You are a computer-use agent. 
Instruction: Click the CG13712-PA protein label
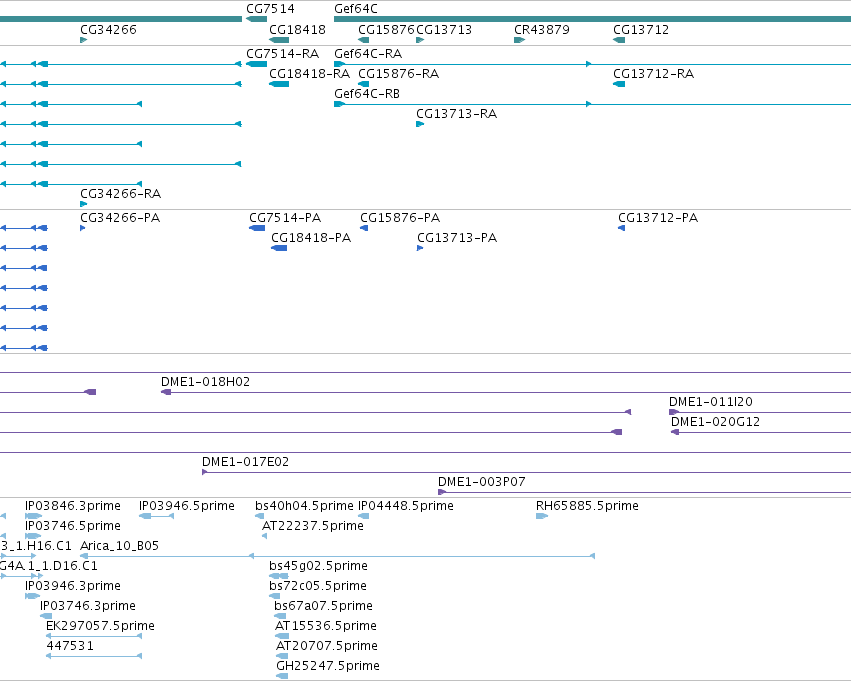pos(658,218)
